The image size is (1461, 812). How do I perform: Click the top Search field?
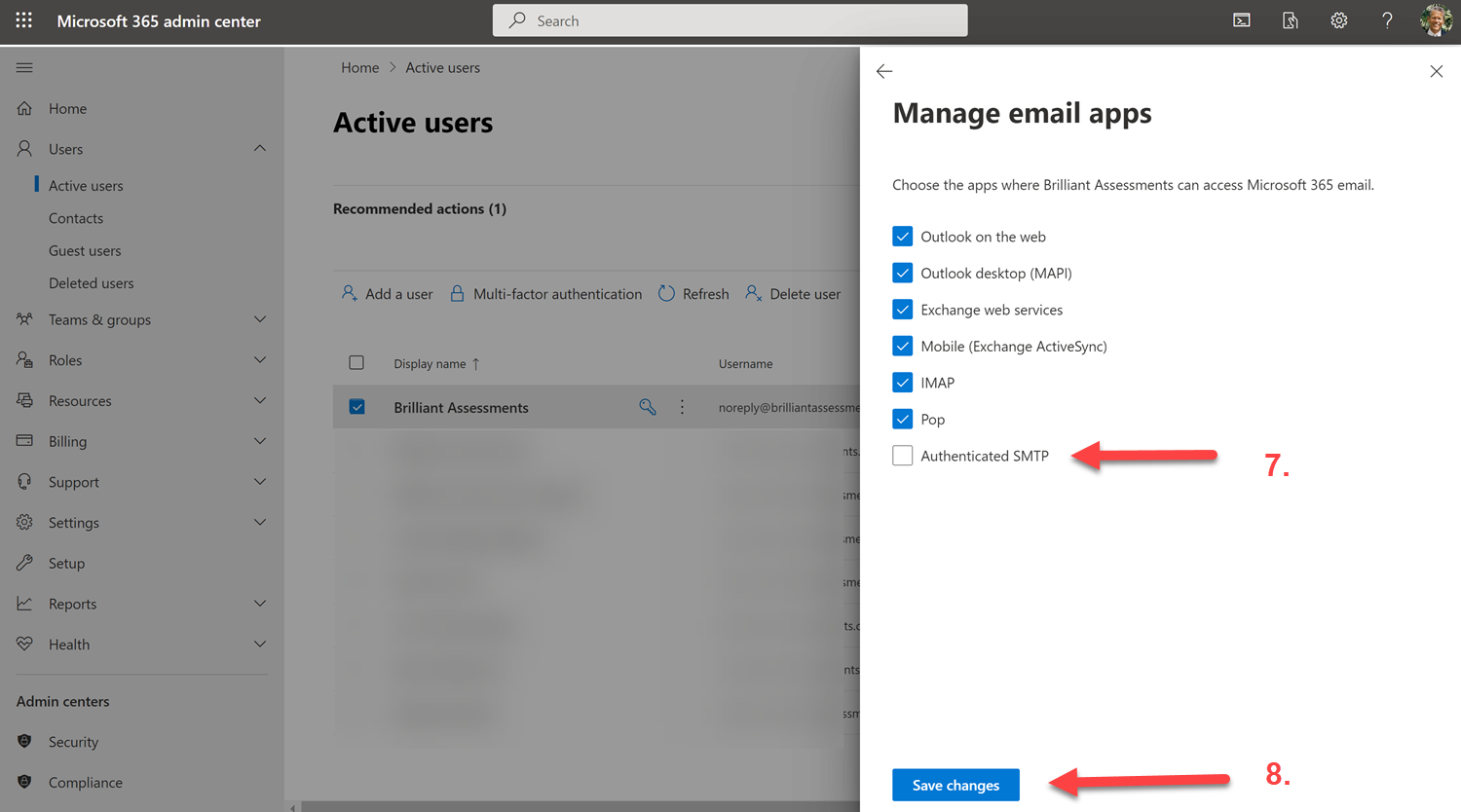coord(730,20)
